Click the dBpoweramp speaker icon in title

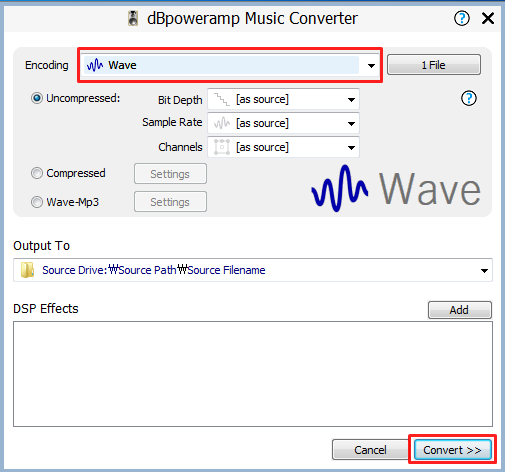pos(133,18)
